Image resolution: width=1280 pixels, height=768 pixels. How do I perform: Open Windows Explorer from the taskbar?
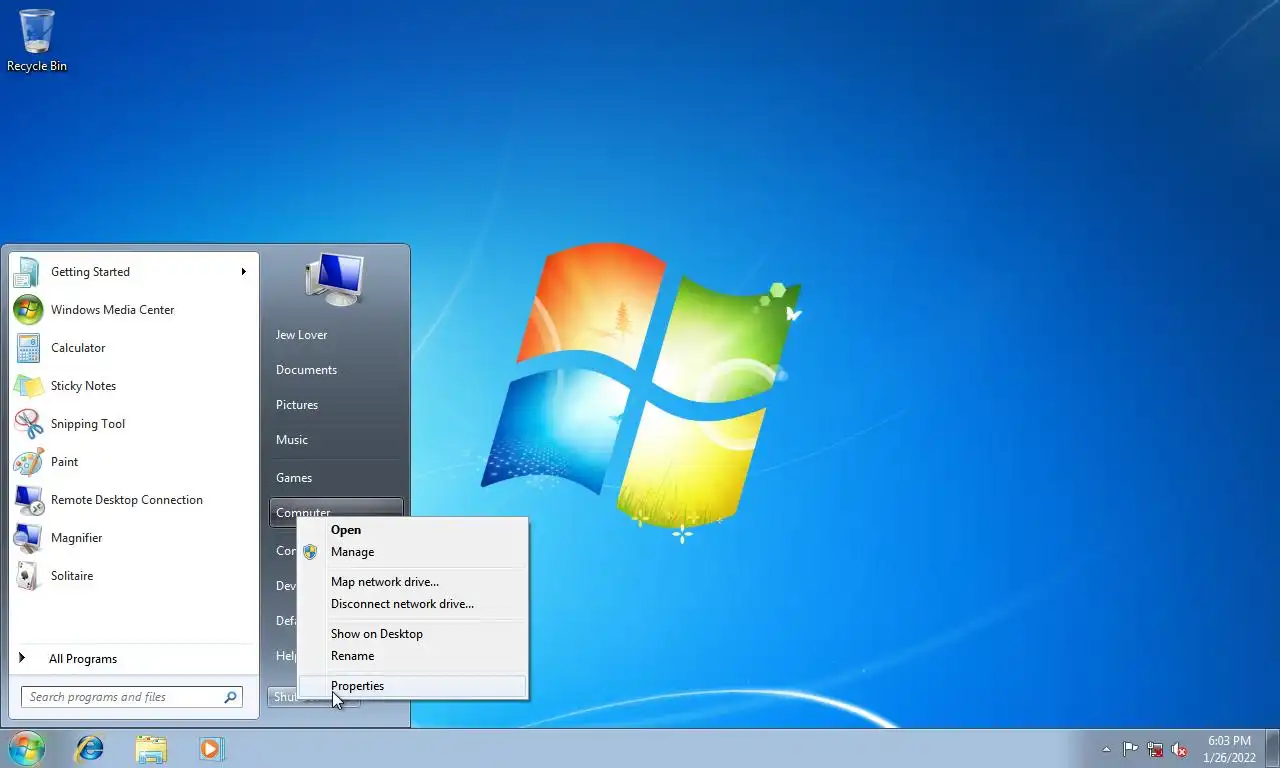[151, 748]
